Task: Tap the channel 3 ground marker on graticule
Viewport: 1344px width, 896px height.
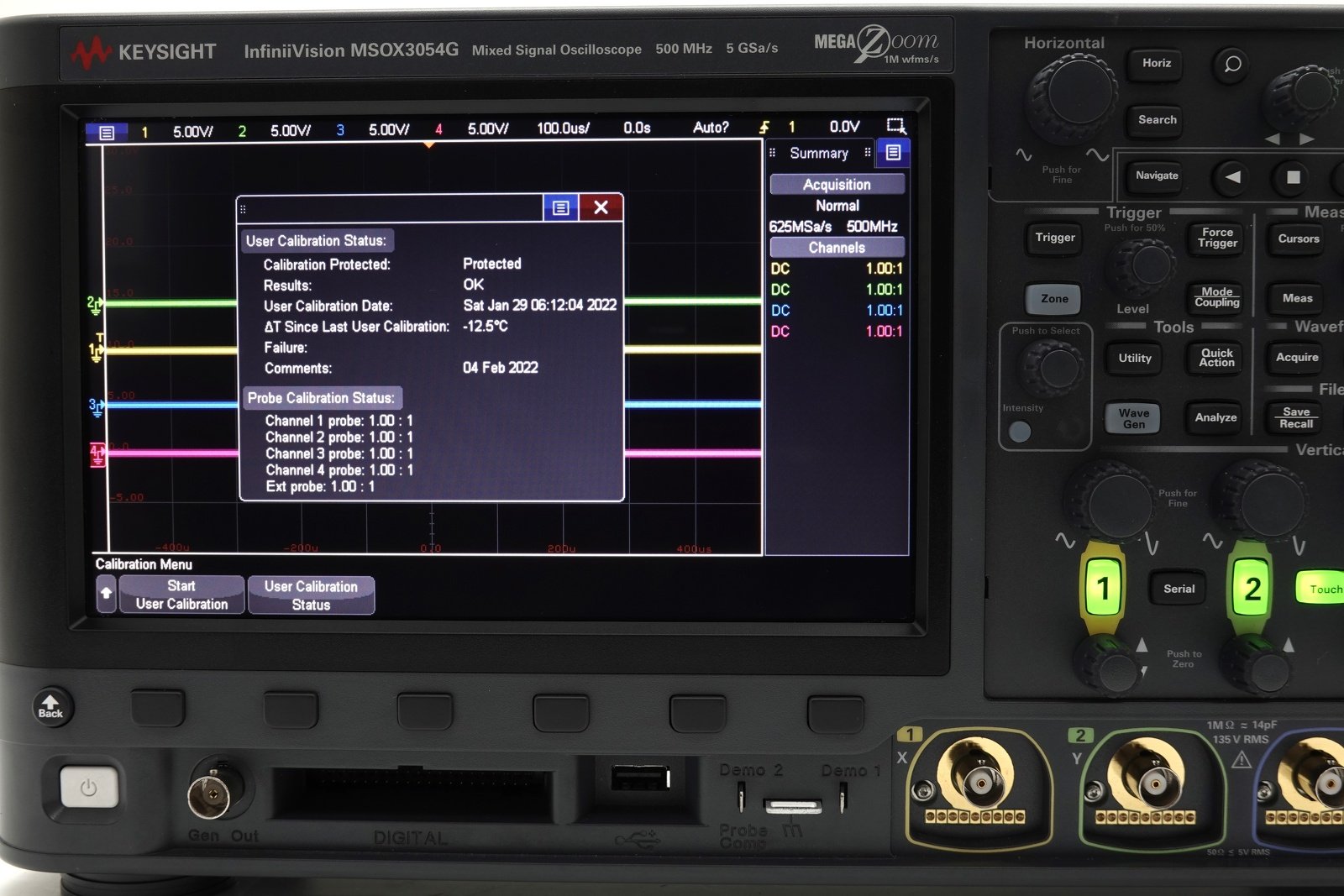Action: (x=97, y=407)
